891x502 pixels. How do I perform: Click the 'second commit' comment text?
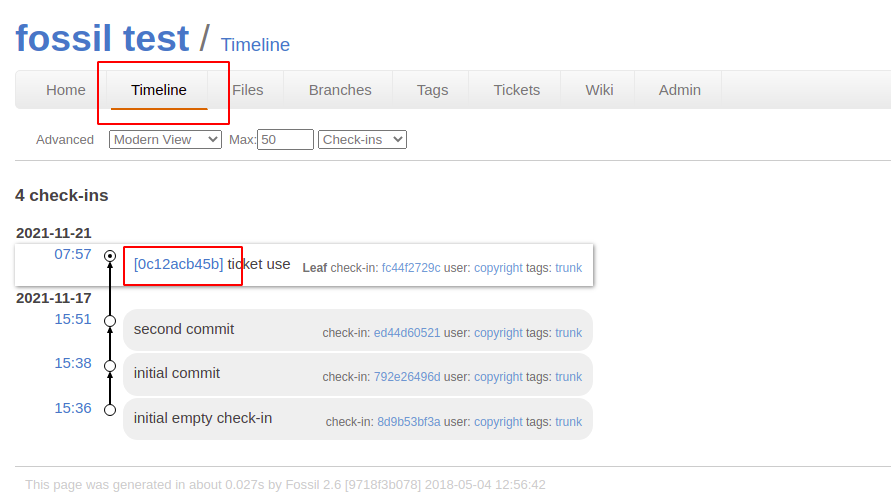(184, 329)
